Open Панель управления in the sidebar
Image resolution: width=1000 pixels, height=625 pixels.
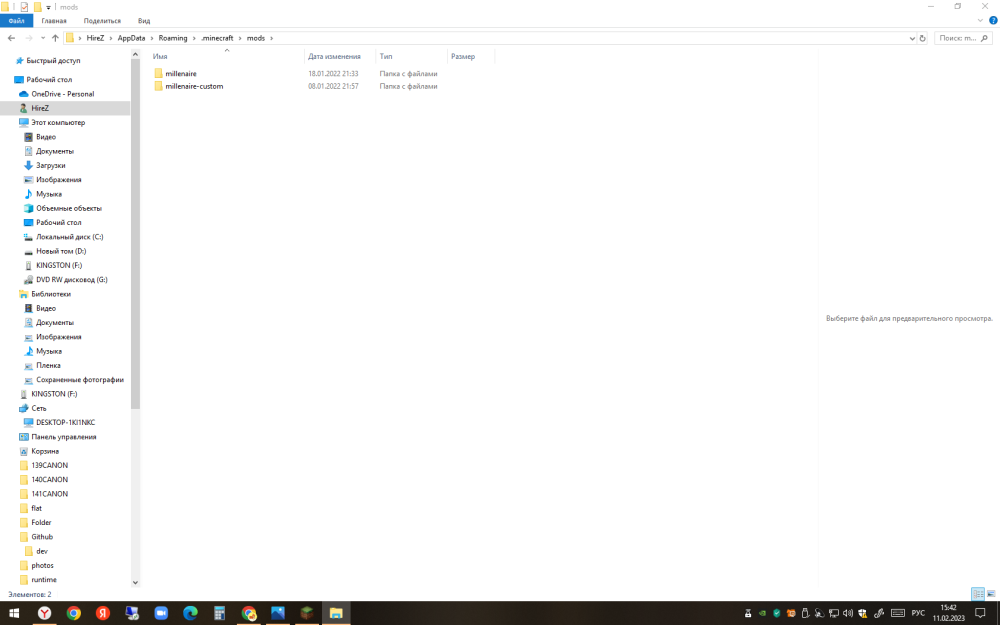[x=64, y=437]
